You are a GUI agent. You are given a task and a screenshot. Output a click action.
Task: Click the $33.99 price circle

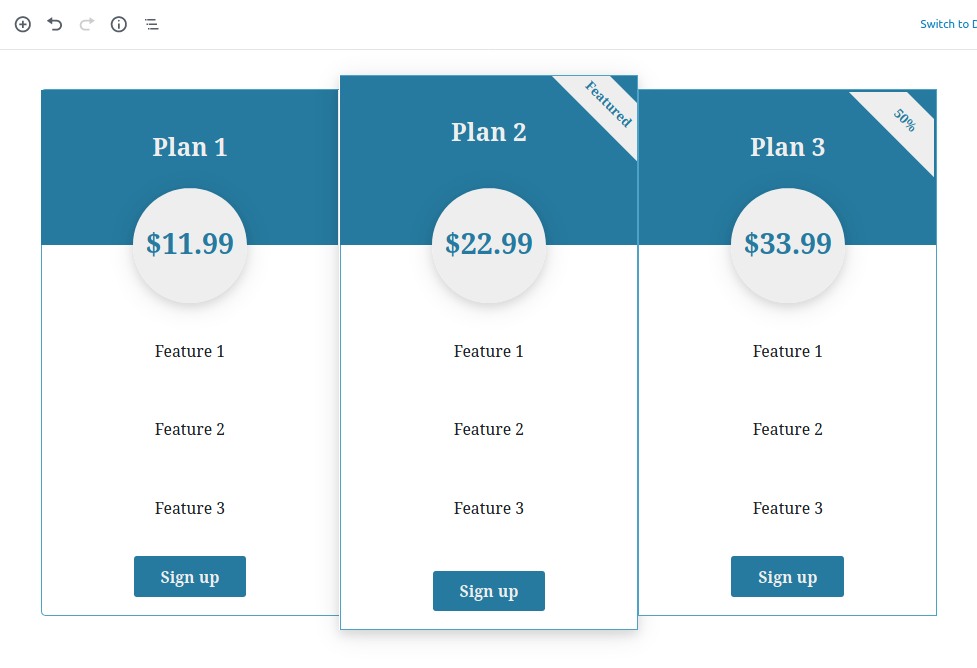click(788, 245)
